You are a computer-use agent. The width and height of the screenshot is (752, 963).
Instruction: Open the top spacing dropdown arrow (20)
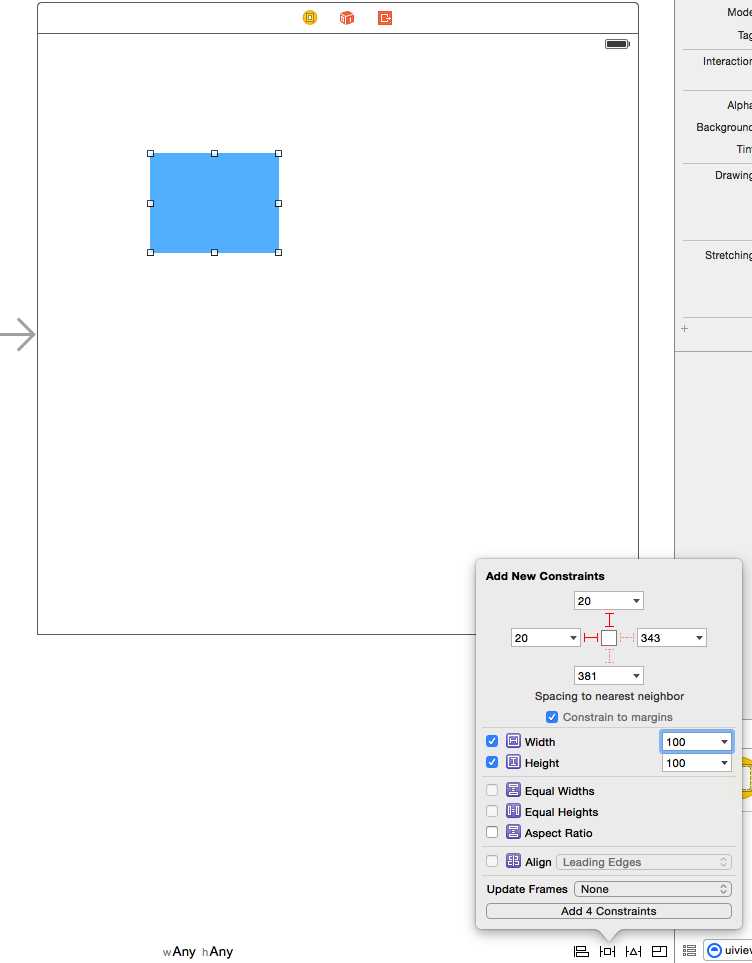click(636, 601)
